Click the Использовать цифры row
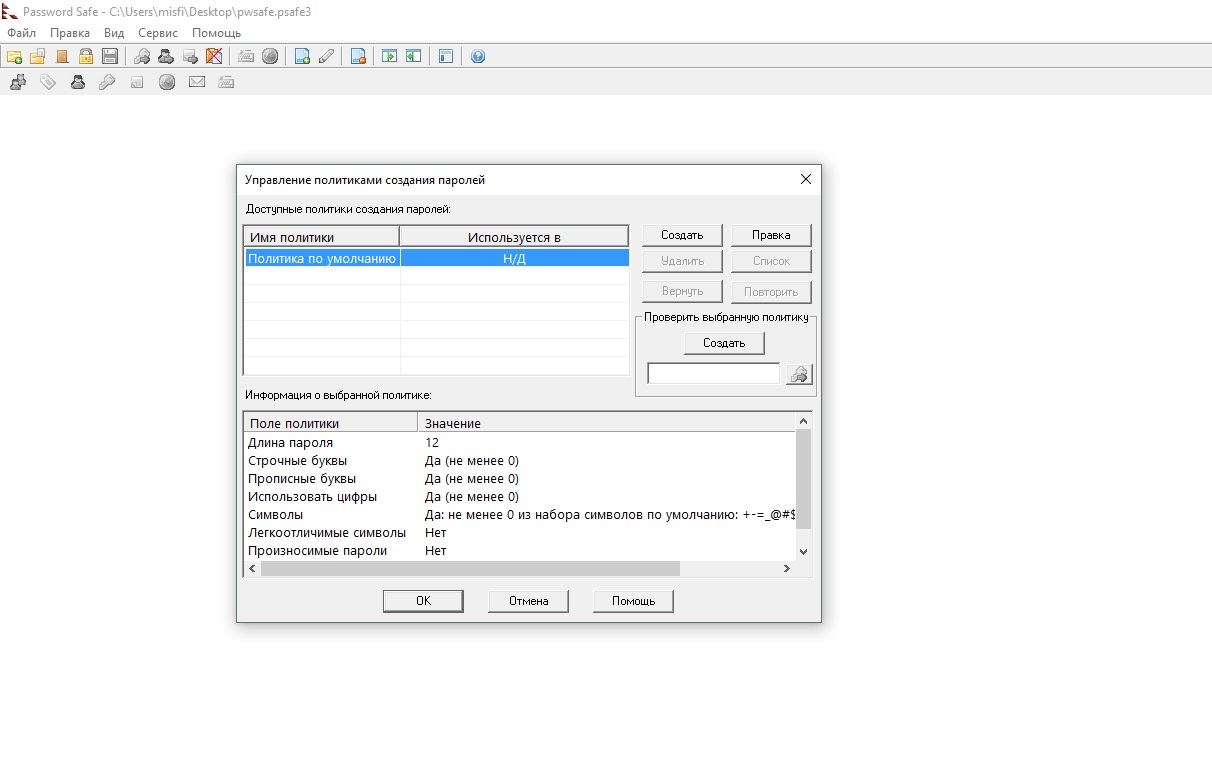 pos(520,497)
